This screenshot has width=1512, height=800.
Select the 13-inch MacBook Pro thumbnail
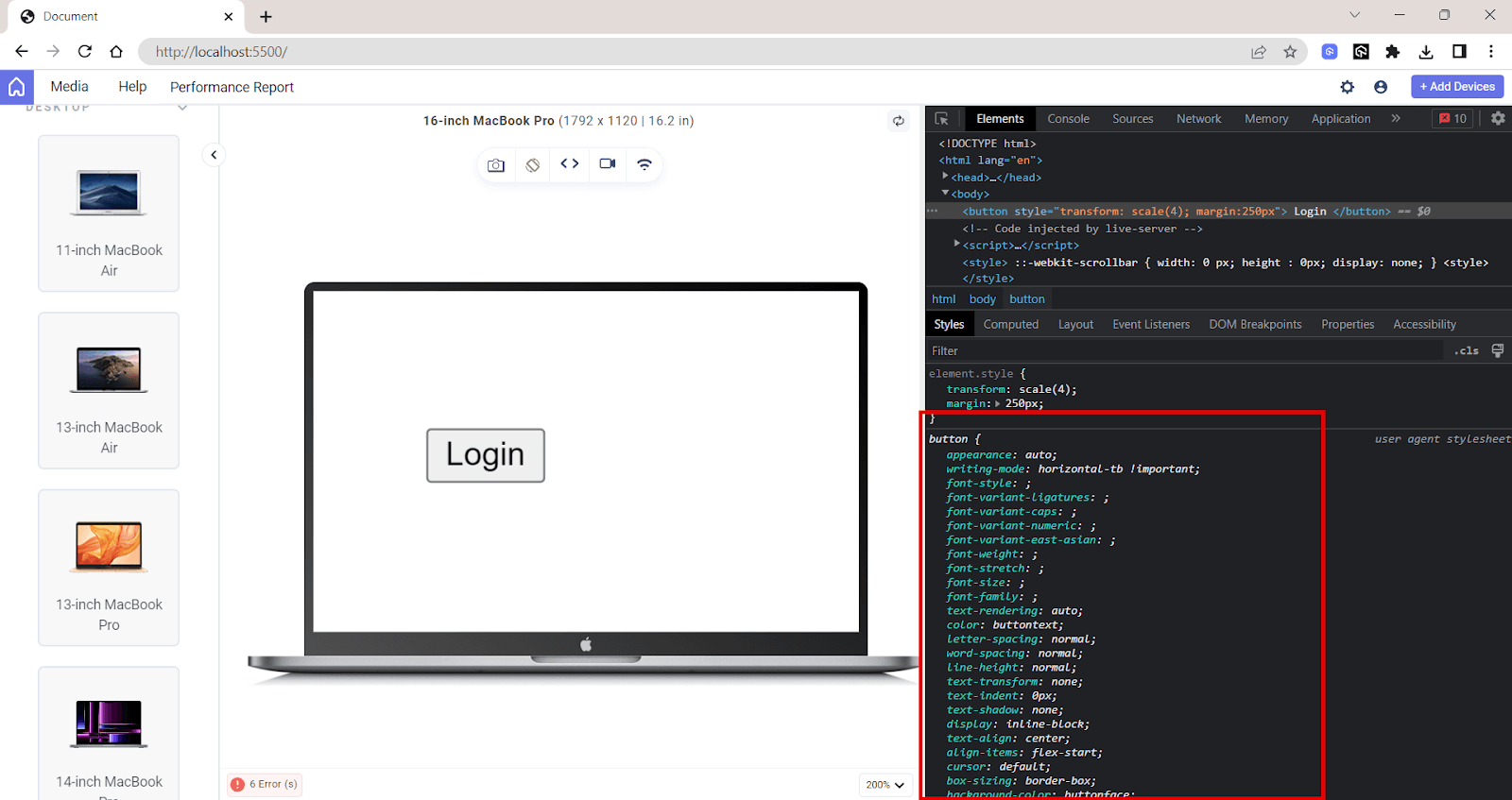pyautogui.click(x=109, y=567)
